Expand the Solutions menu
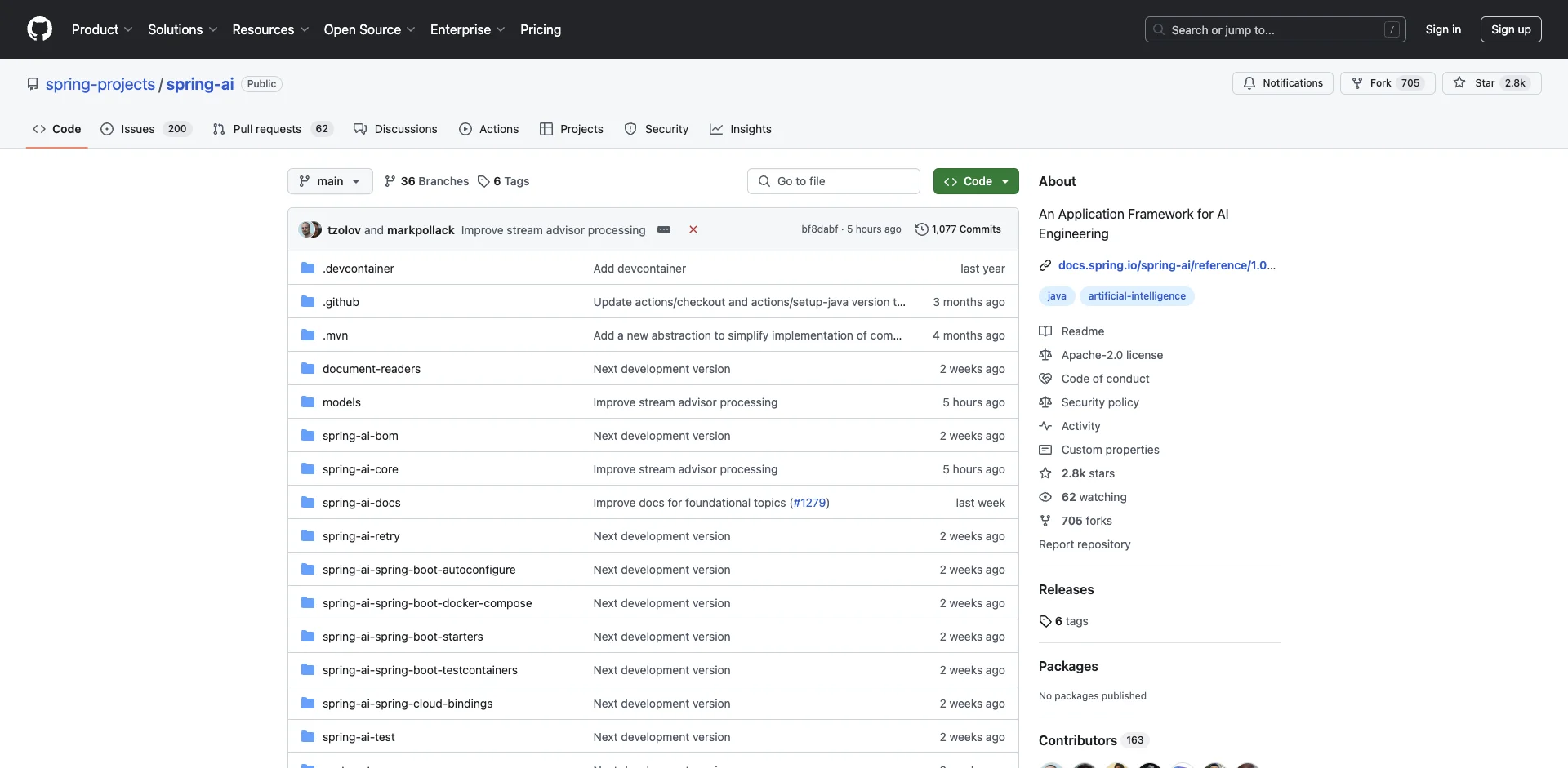 pos(183,29)
